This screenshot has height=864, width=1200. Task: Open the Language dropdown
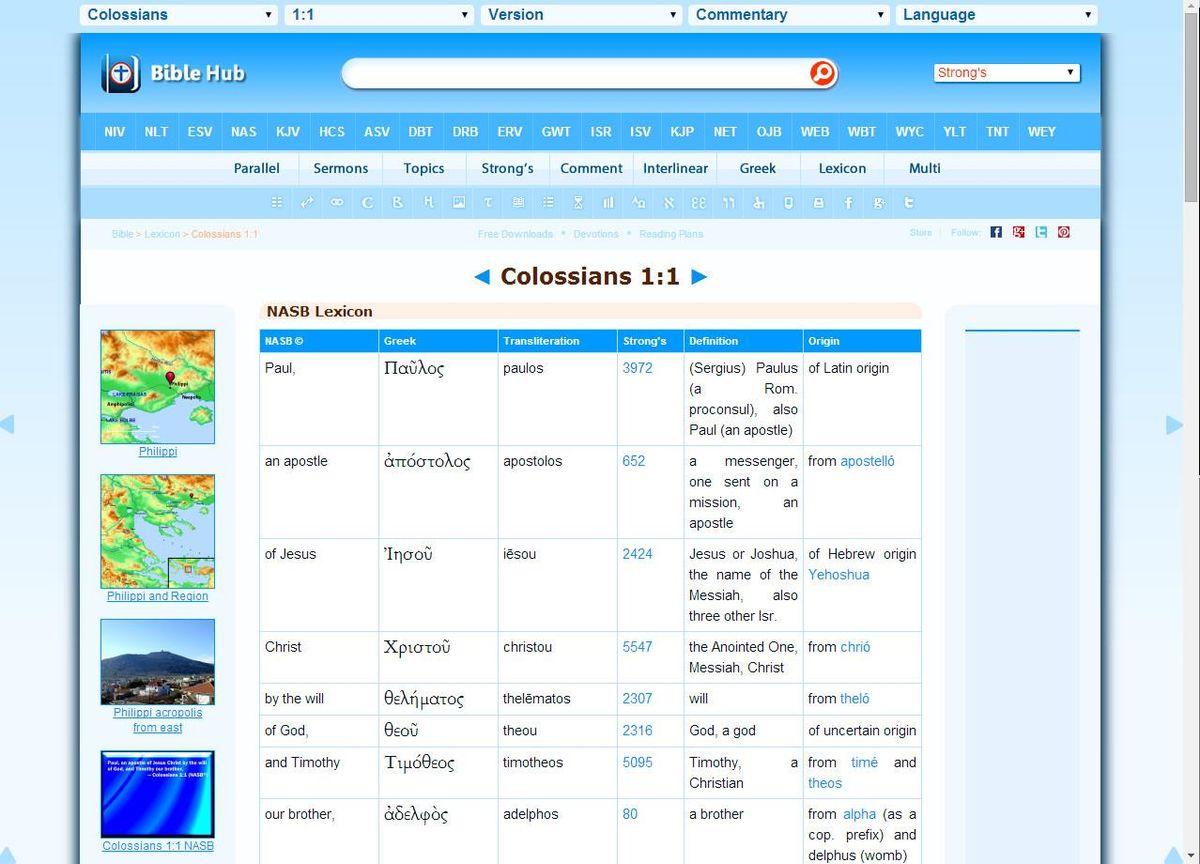pyautogui.click(x=997, y=15)
